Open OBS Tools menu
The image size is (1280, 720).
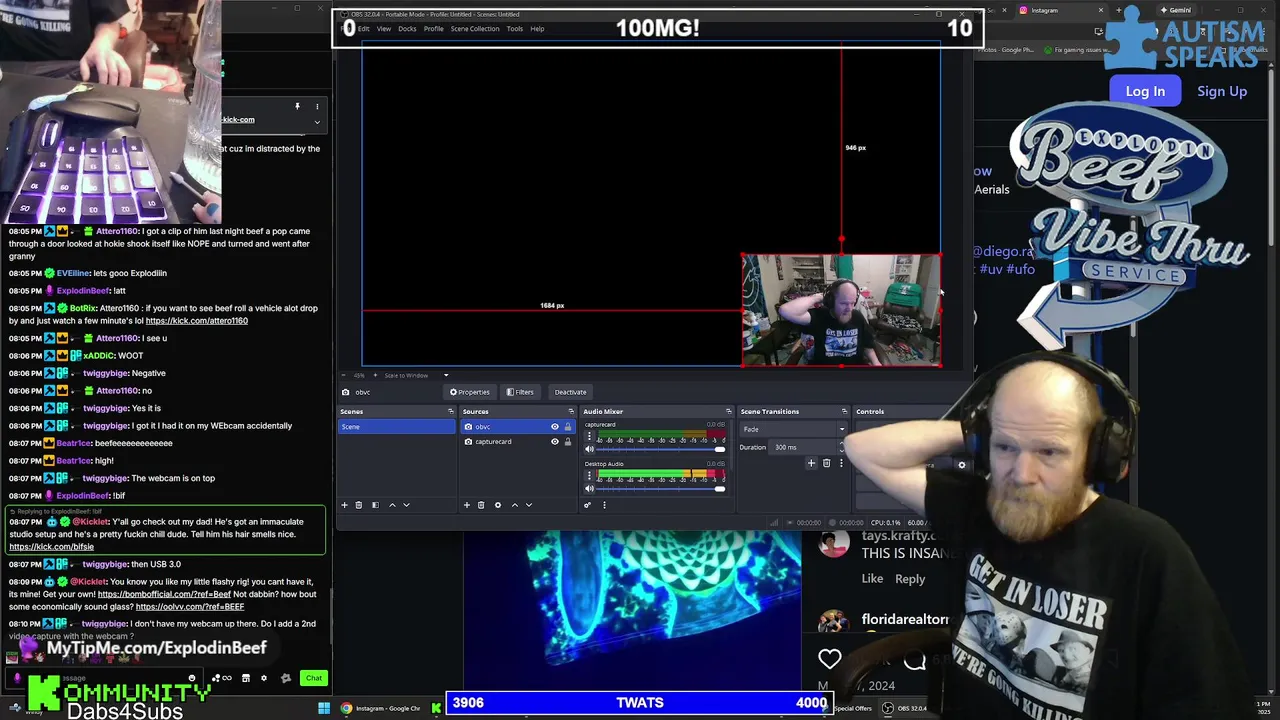point(514,28)
